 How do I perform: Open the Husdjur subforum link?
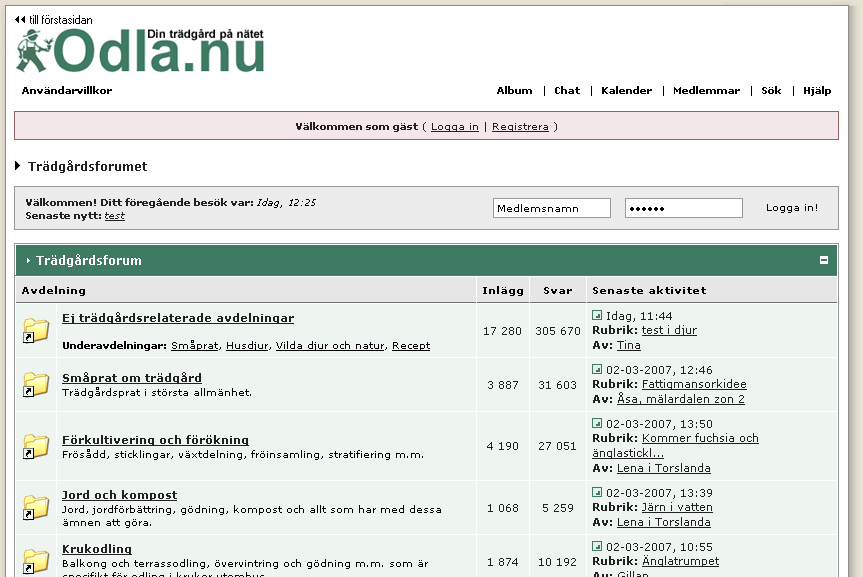[x=246, y=346]
